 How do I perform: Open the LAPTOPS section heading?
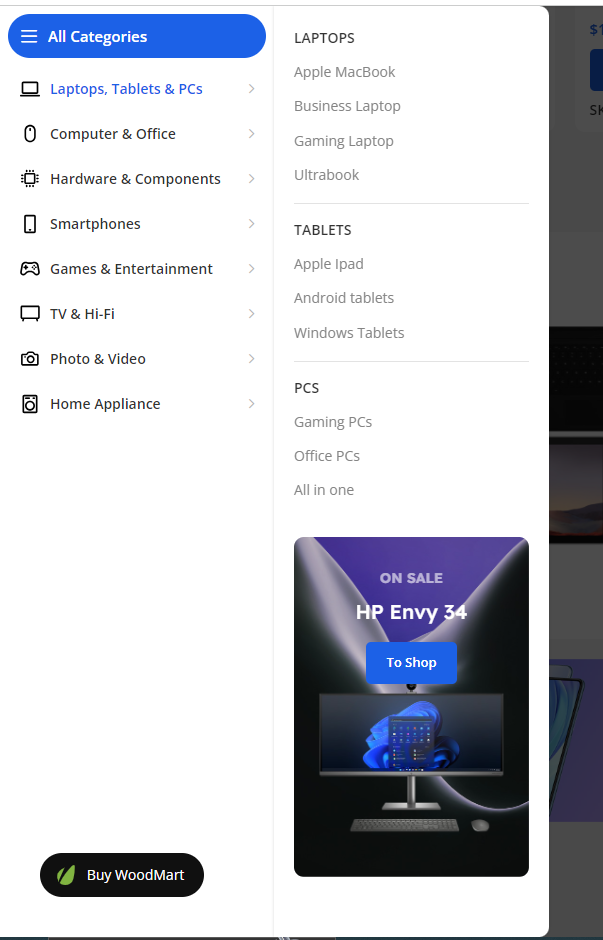pyautogui.click(x=324, y=38)
